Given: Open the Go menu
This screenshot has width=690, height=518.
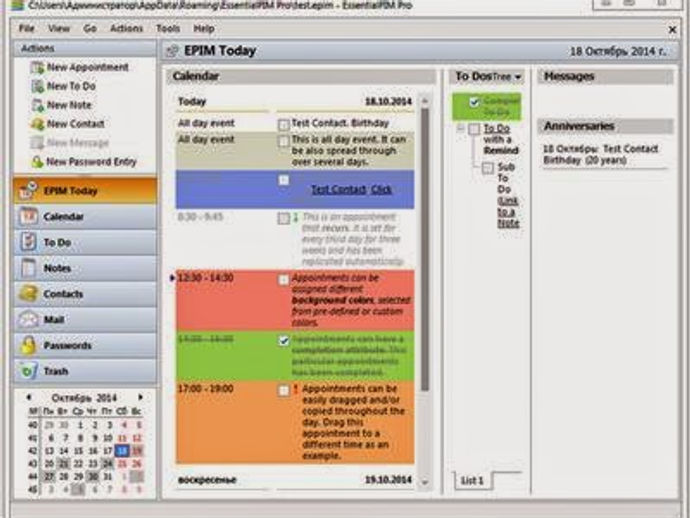Looking at the screenshot, I should [x=90, y=29].
